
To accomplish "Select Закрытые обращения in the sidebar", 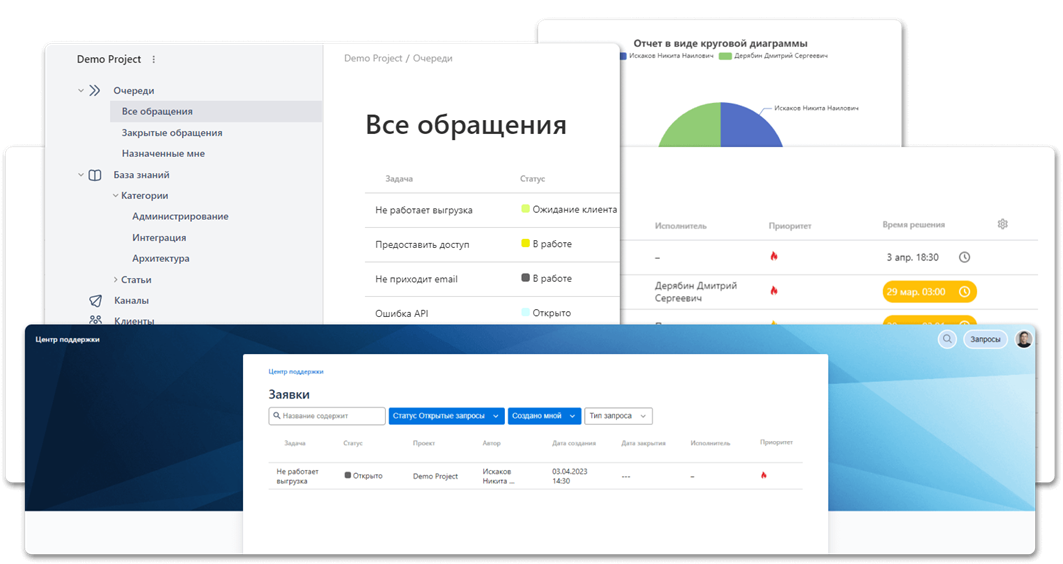I will pos(172,132).
